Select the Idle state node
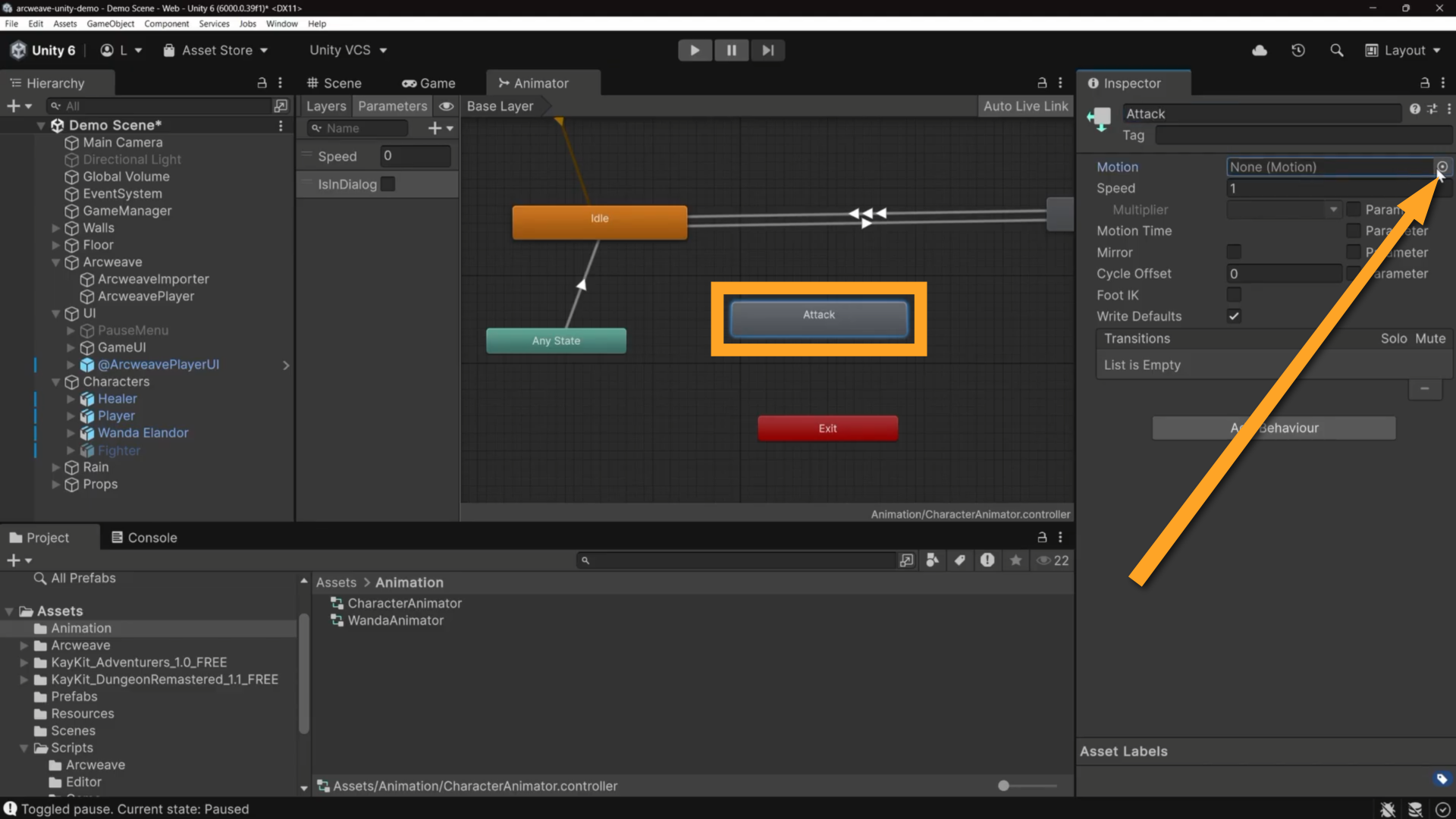The image size is (1456, 819). [600, 221]
